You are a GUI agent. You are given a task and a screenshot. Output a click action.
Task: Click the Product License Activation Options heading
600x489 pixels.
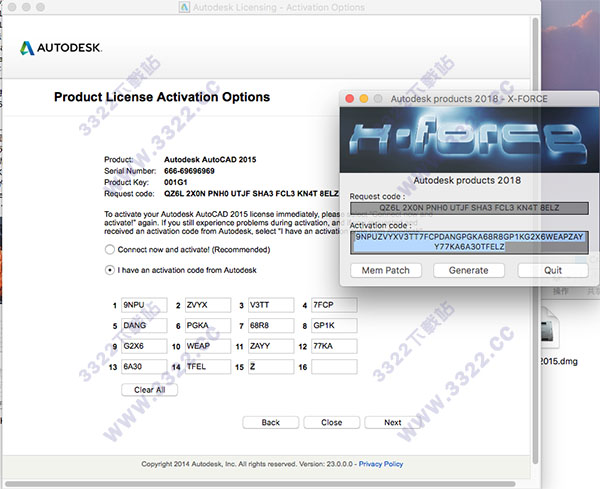[162, 97]
